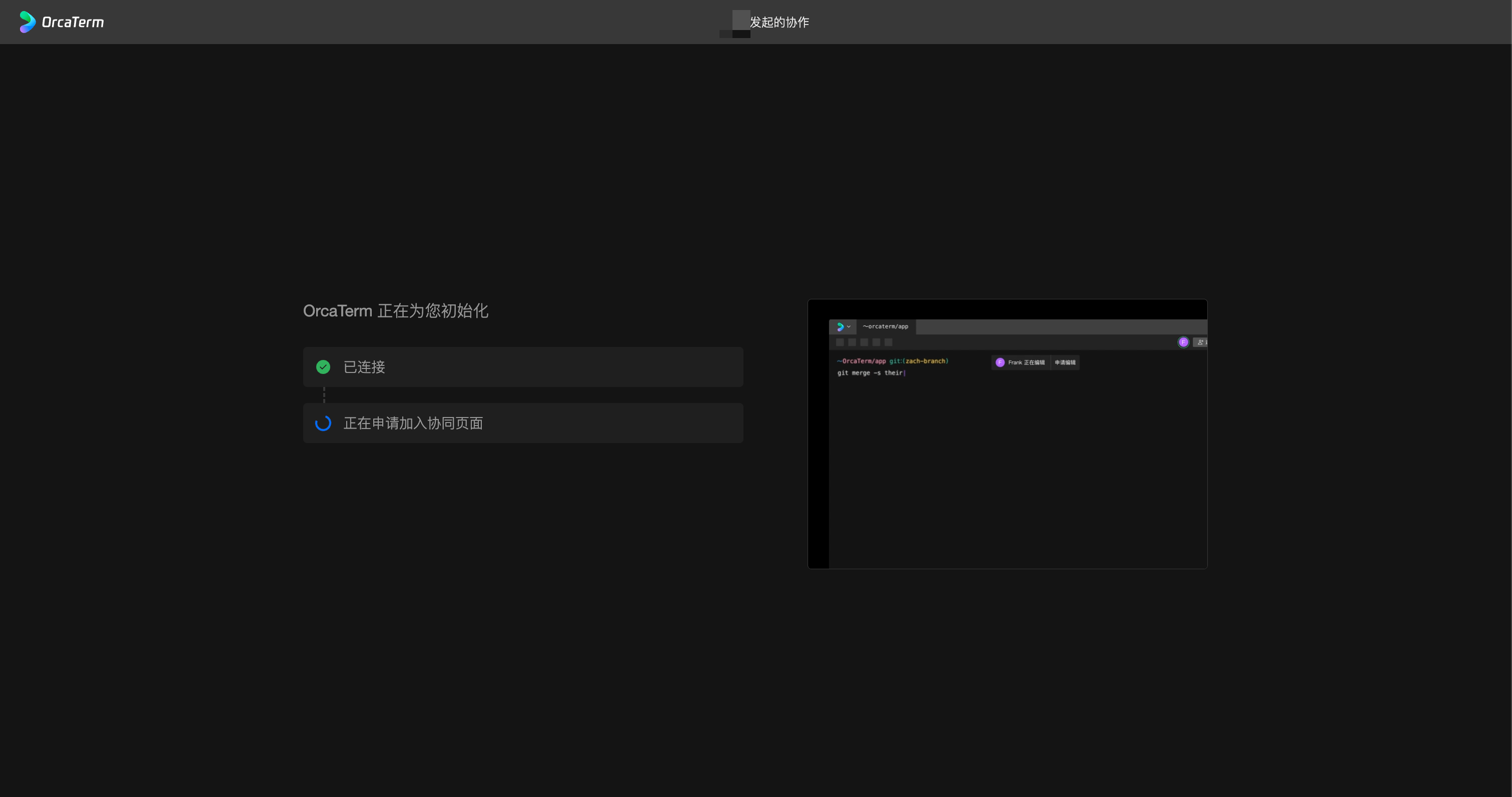The image size is (1512, 797).
Task: Select the ~orcaterm/app tab in preview
Action: 885,326
